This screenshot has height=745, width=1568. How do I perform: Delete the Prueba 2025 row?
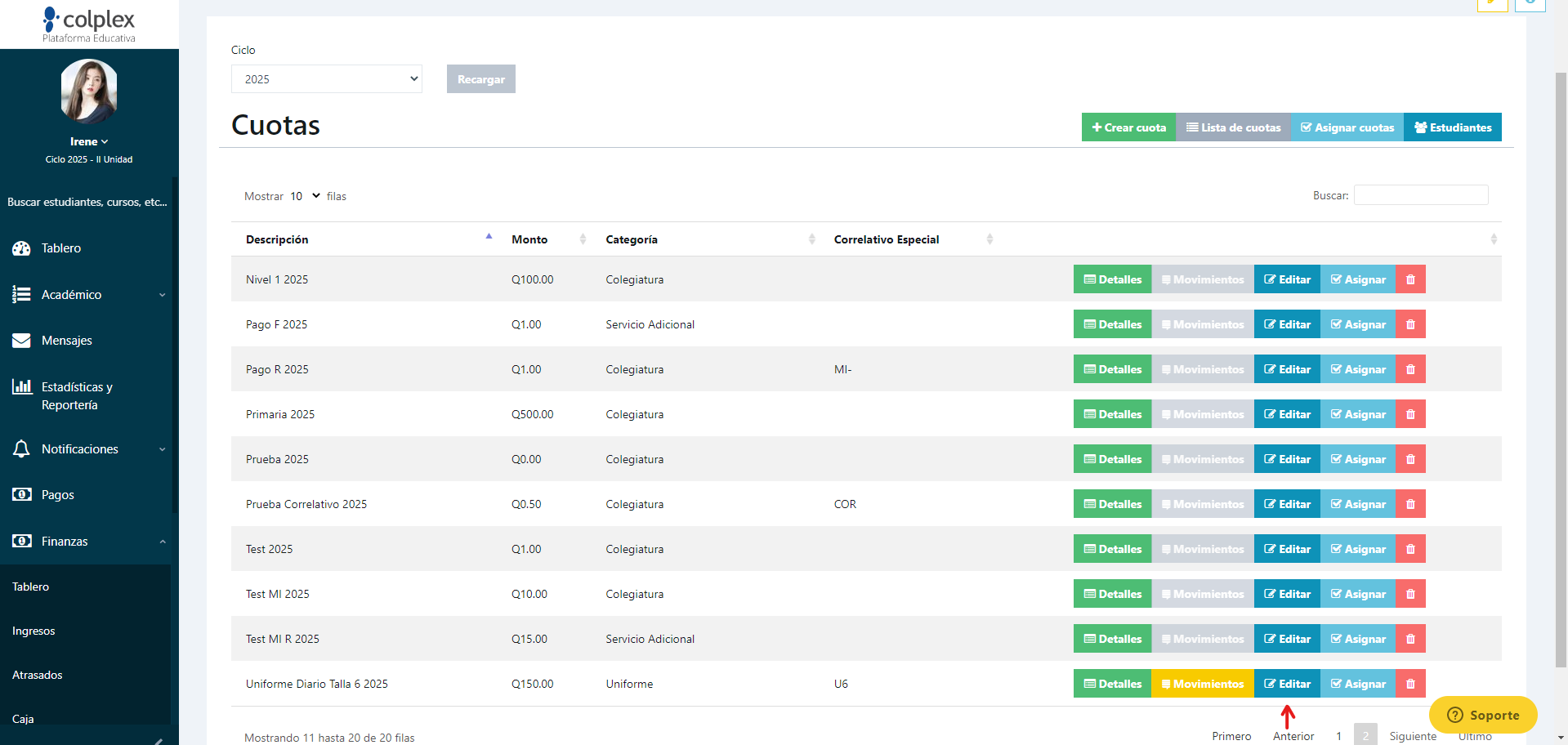(x=1410, y=459)
